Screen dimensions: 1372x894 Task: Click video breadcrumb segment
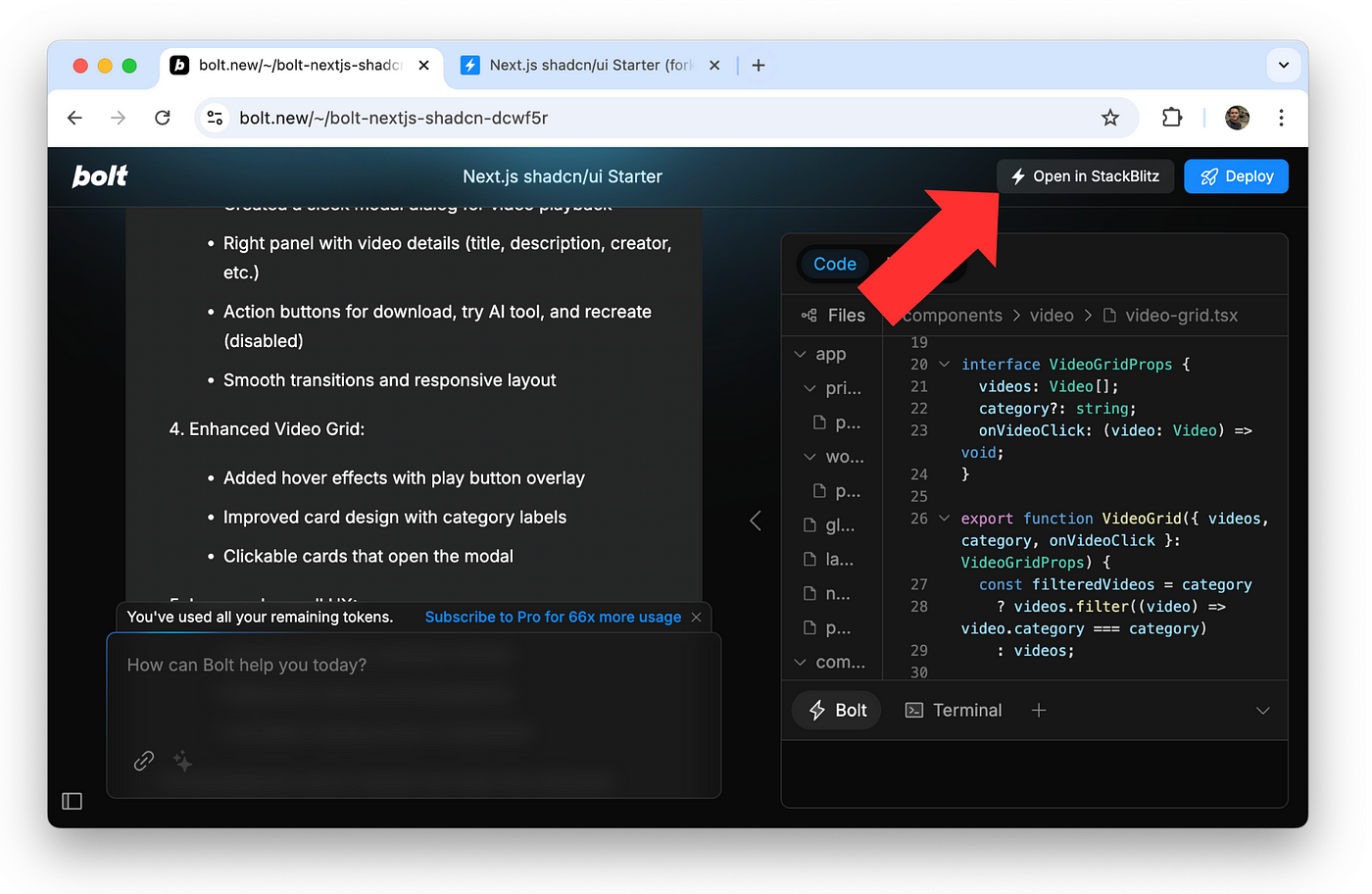coord(1052,316)
